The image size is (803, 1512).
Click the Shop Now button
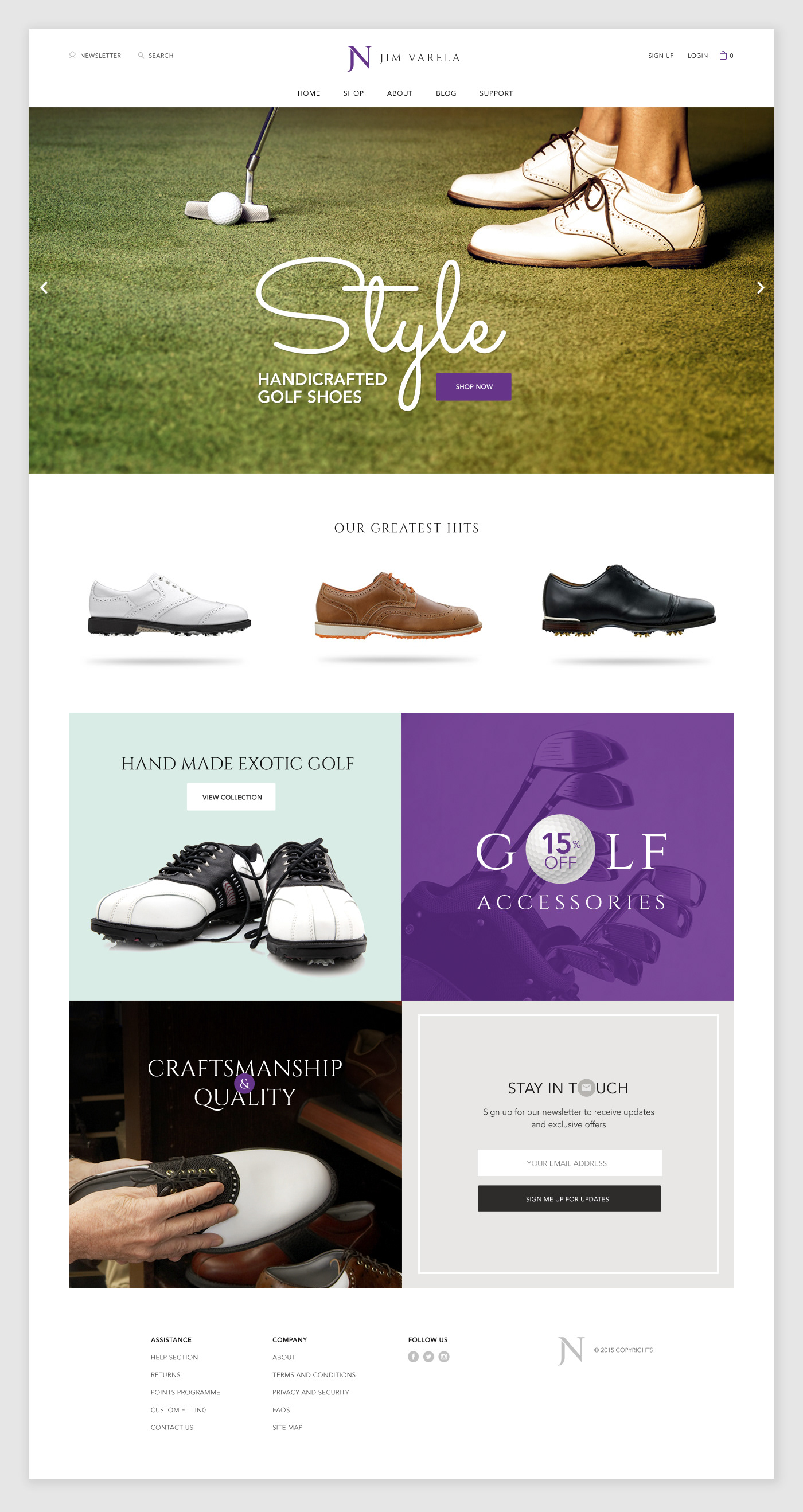pyautogui.click(x=474, y=387)
